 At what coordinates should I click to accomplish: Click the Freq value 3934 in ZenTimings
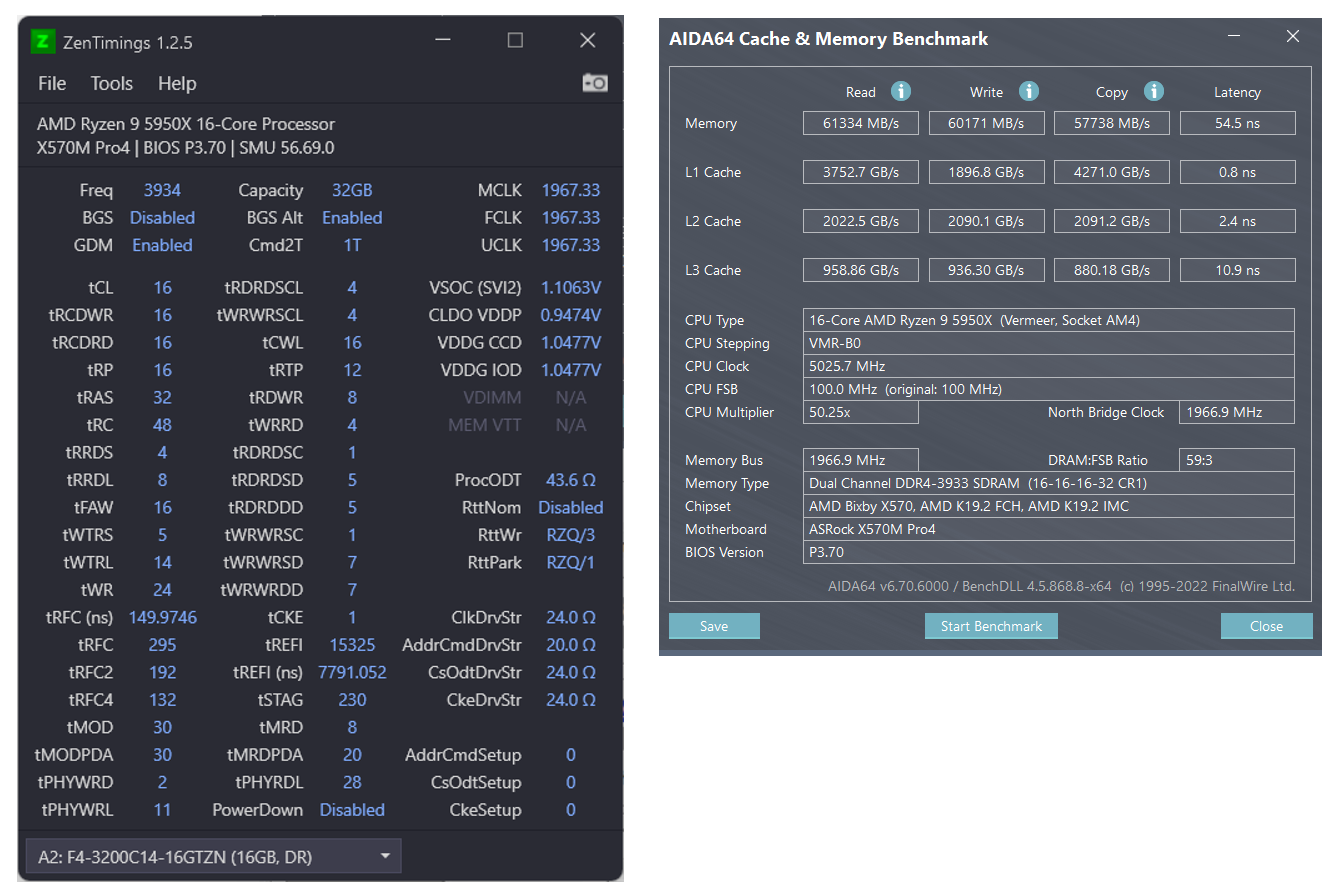coord(162,190)
